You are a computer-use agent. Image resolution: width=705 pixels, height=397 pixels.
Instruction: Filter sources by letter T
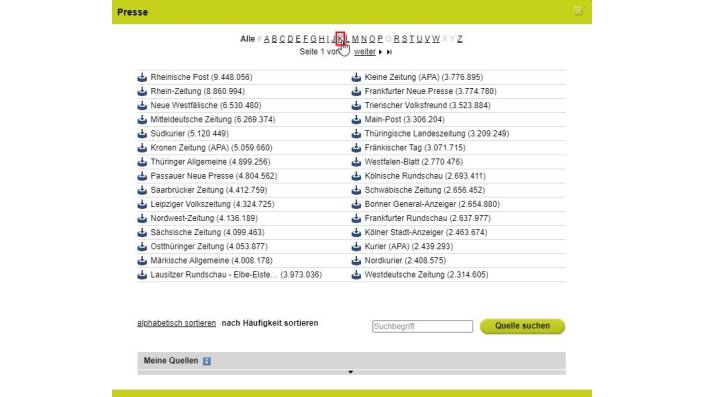coord(411,39)
